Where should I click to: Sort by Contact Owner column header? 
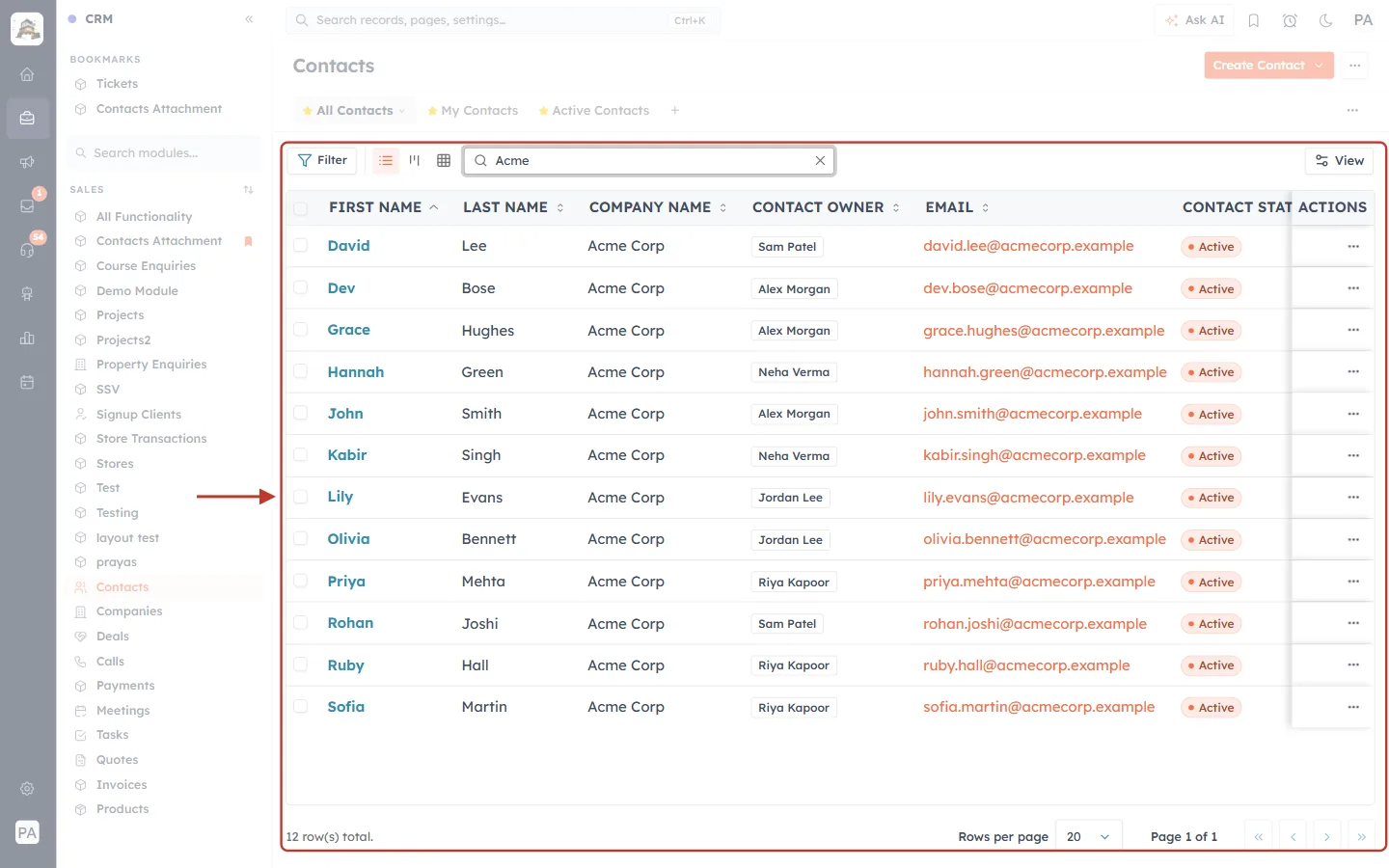point(826,207)
